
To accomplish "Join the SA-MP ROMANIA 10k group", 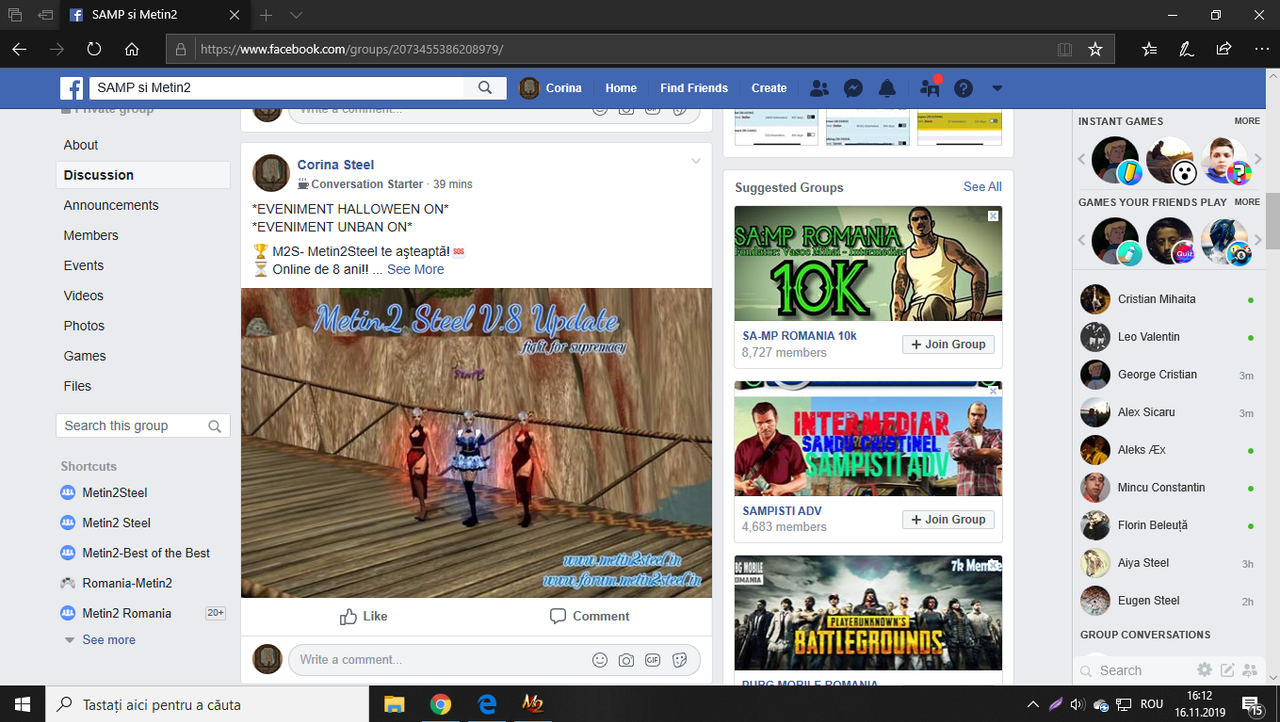I will [948, 344].
